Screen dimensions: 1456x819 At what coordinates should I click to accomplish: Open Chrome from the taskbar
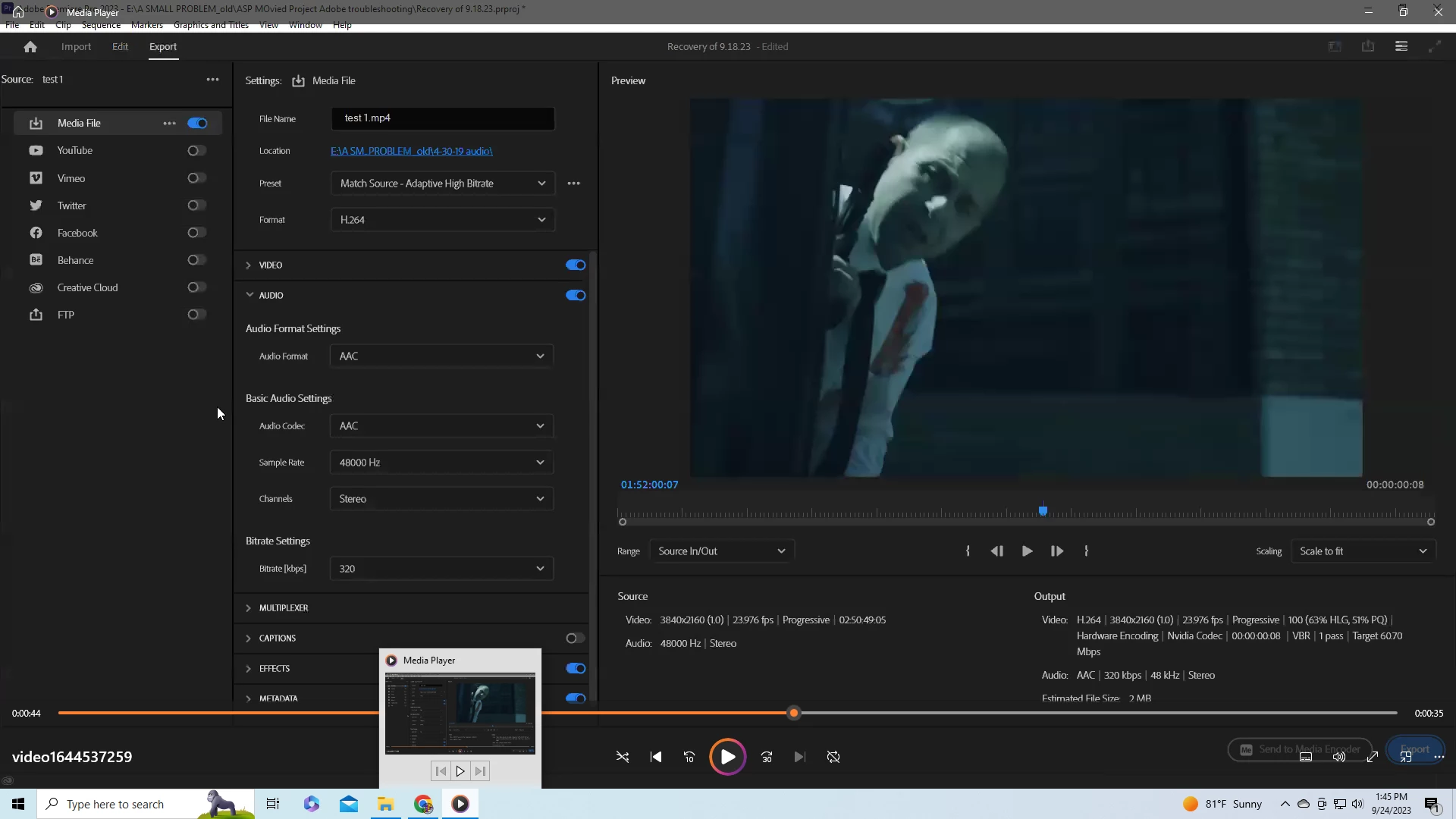pos(423,804)
